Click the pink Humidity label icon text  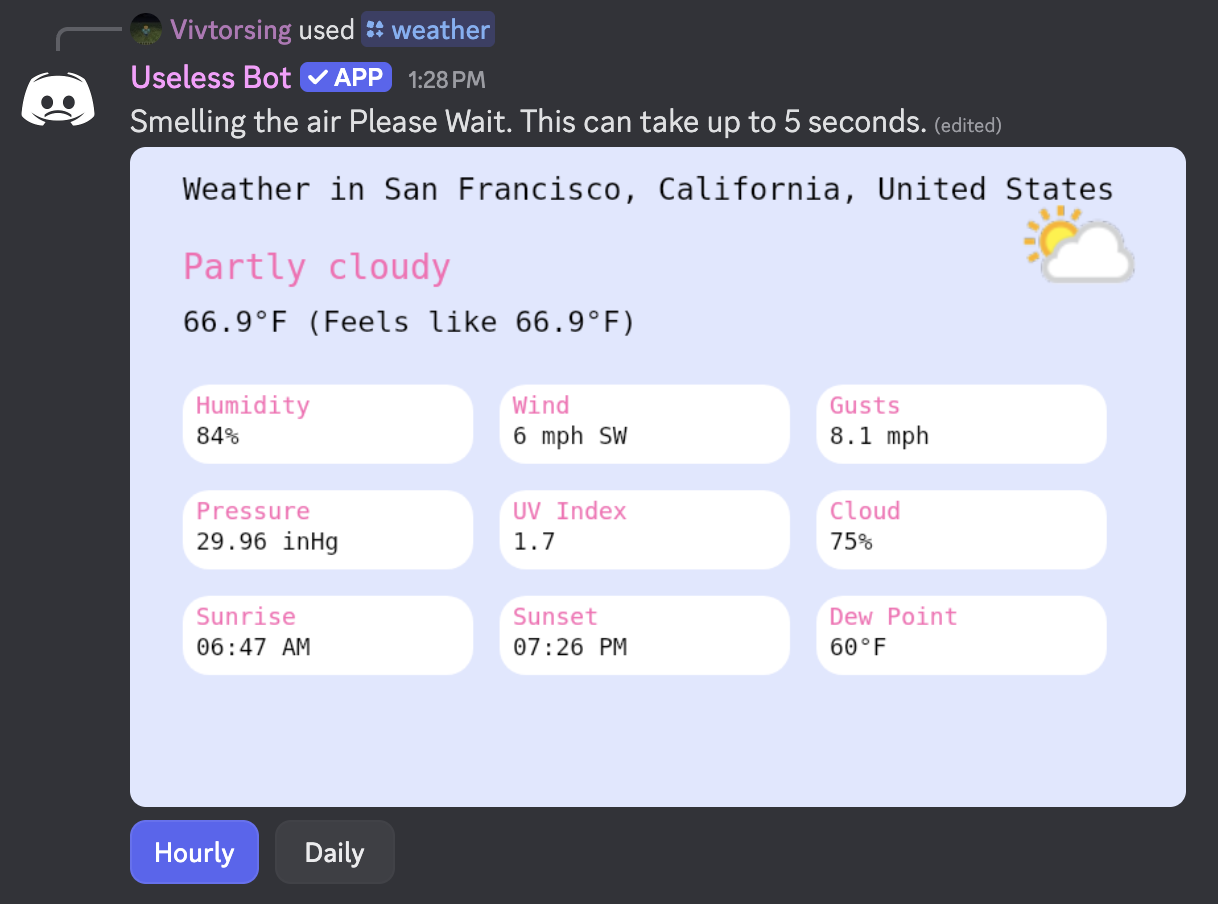tap(252, 405)
